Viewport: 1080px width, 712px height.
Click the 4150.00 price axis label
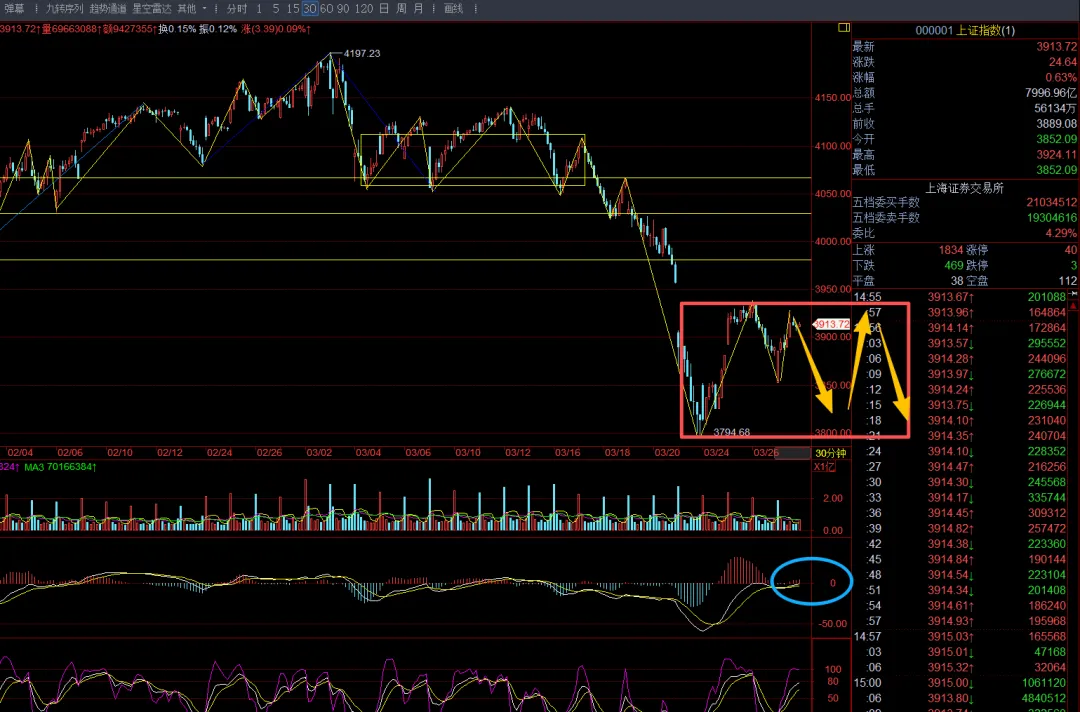pos(832,98)
